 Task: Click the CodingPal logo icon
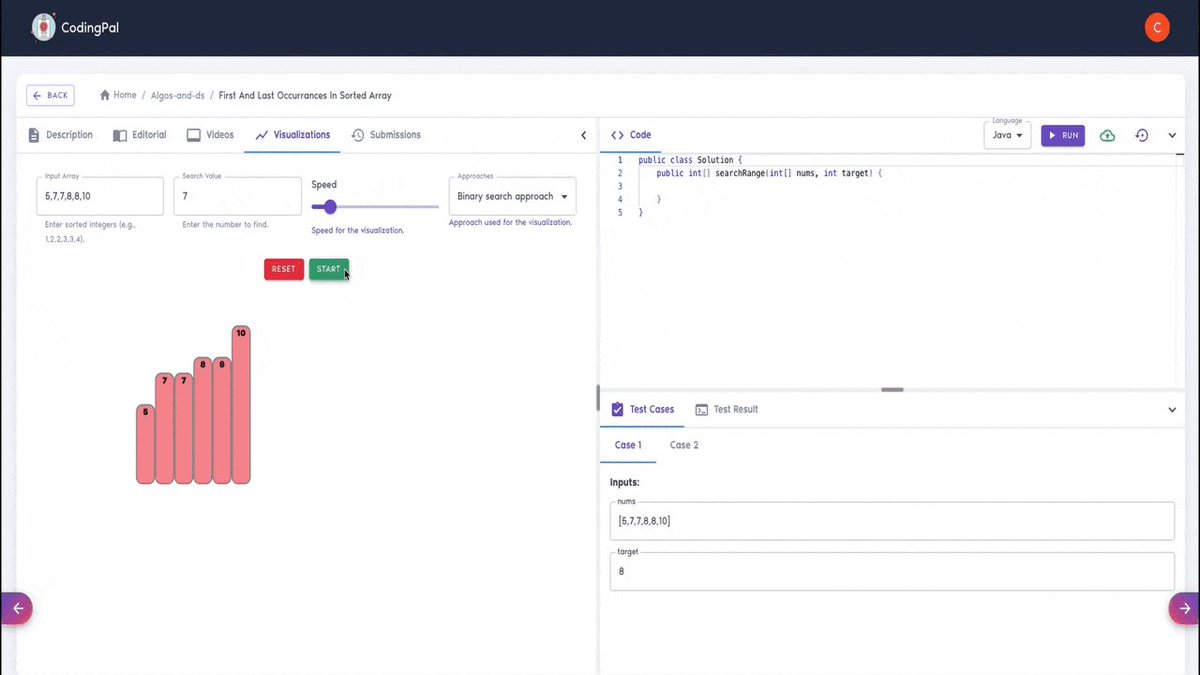click(x=43, y=27)
